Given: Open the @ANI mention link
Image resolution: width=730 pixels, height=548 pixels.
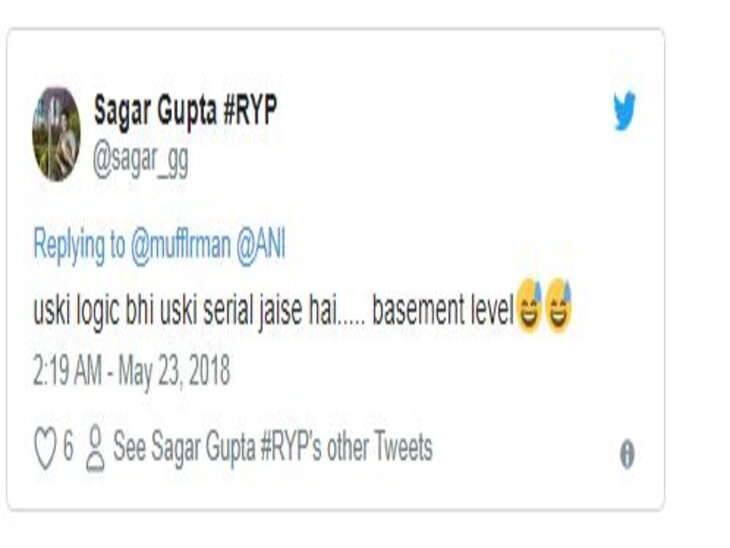Looking at the screenshot, I should 261,245.
